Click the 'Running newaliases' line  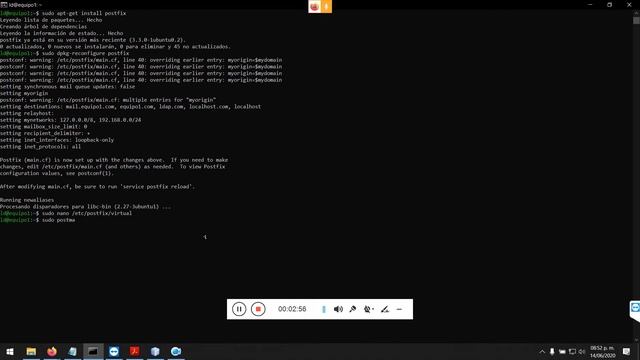click(27, 200)
